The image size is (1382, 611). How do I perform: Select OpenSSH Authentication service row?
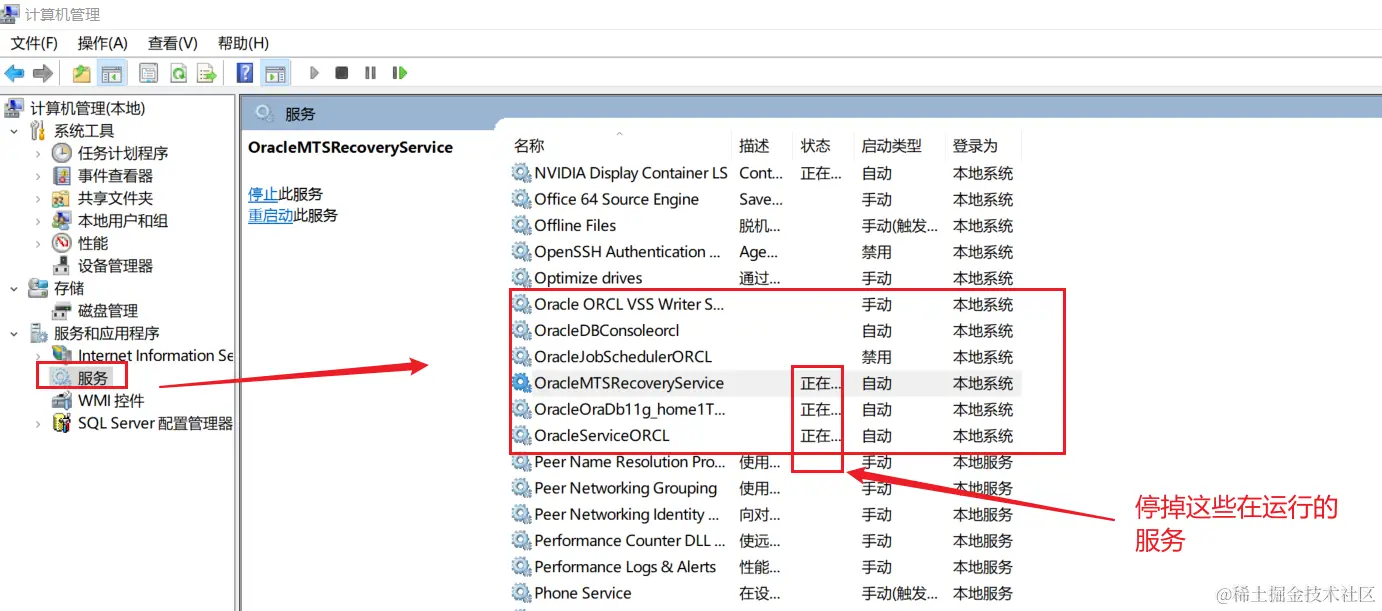(x=627, y=252)
